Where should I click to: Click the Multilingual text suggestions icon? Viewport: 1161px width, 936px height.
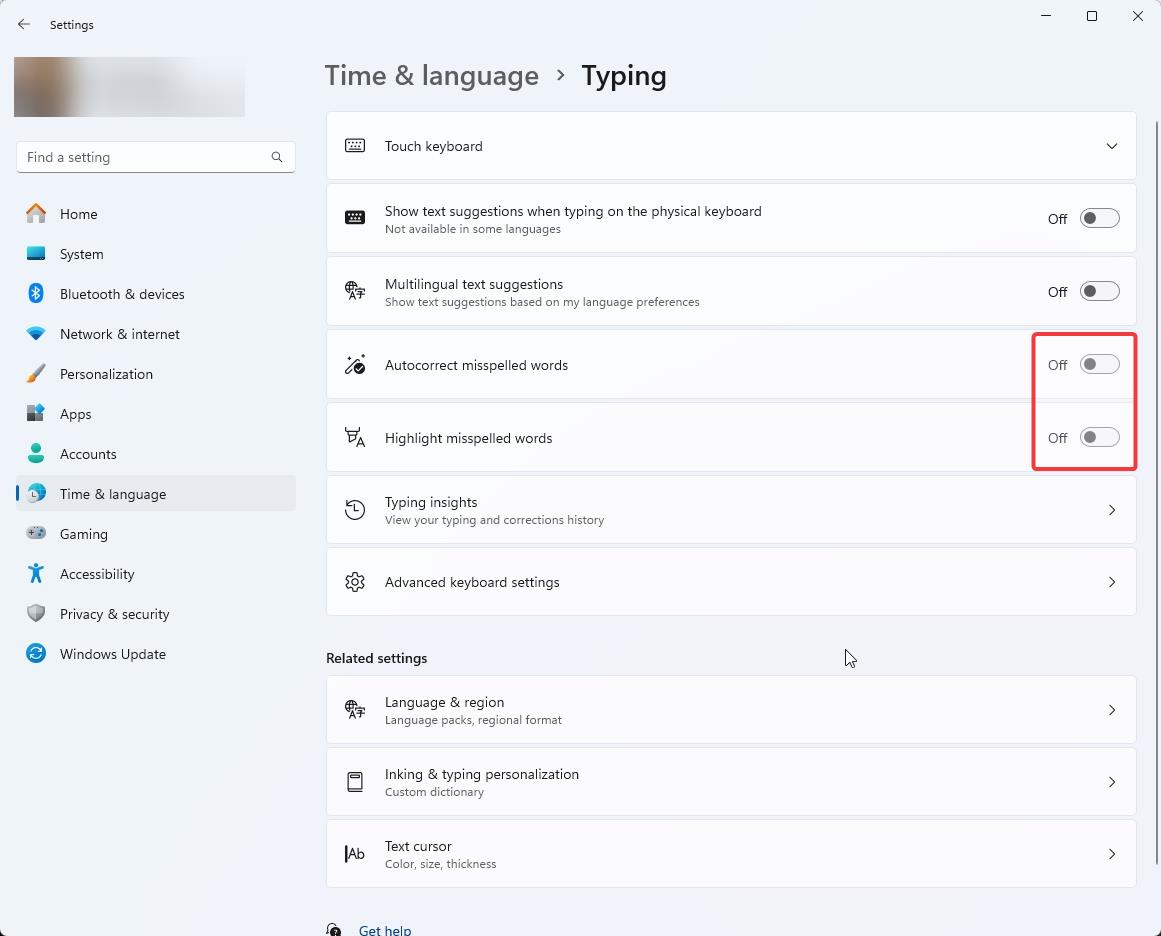(355, 290)
